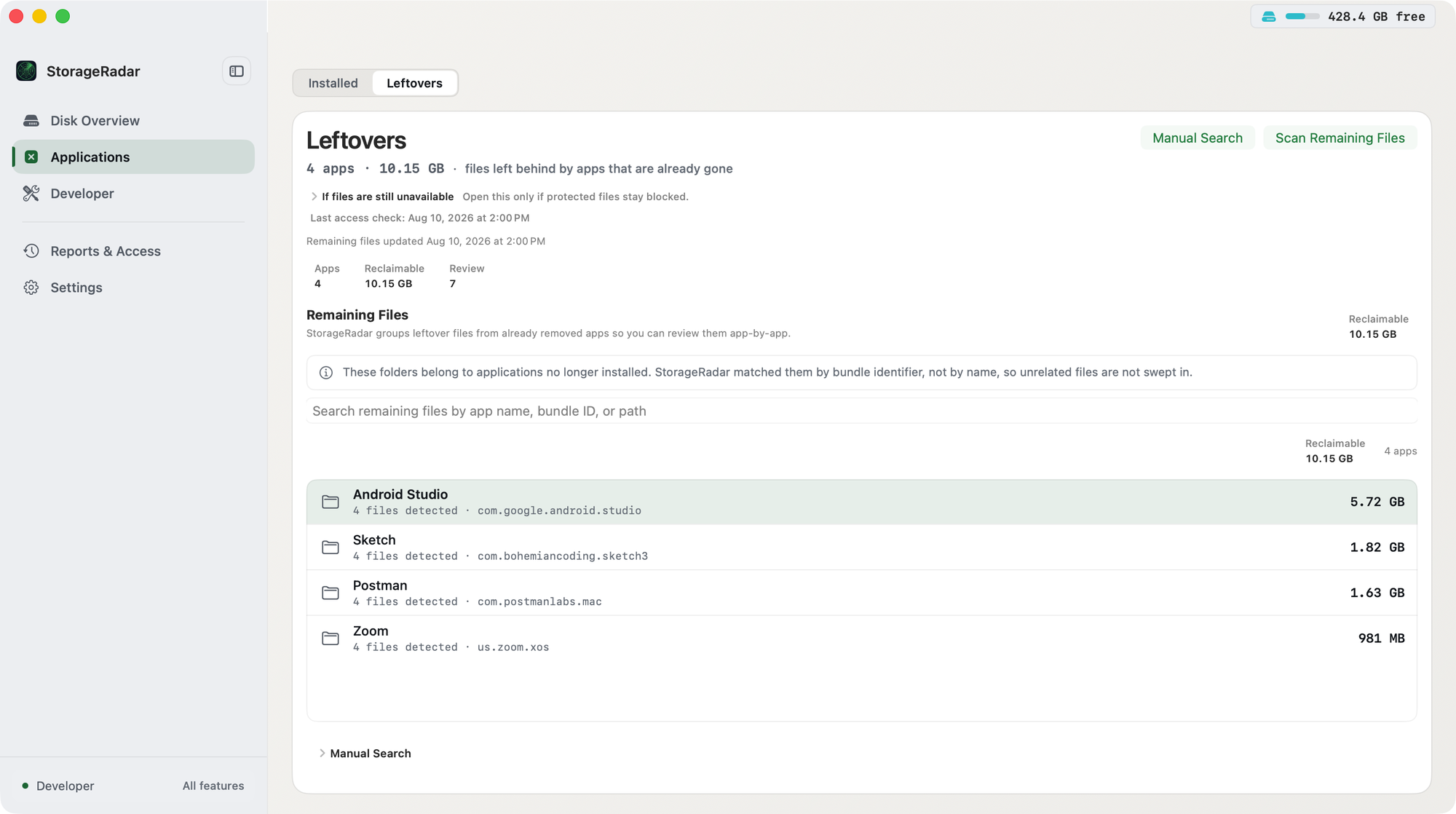This screenshot has width=1456, height=814.
Task: Click the All features link
Action: [x=213, y=786]
